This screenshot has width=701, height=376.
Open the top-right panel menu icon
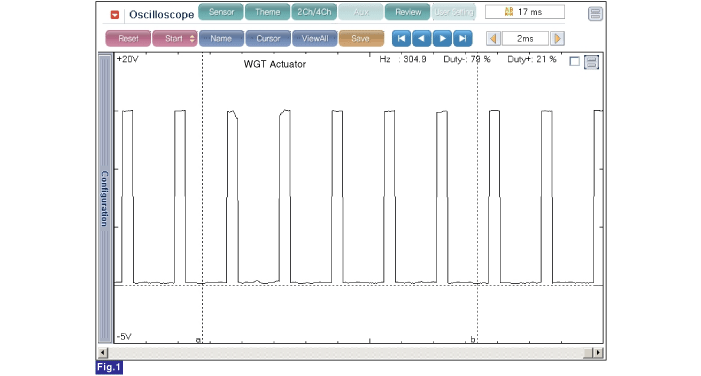[595, 14]
